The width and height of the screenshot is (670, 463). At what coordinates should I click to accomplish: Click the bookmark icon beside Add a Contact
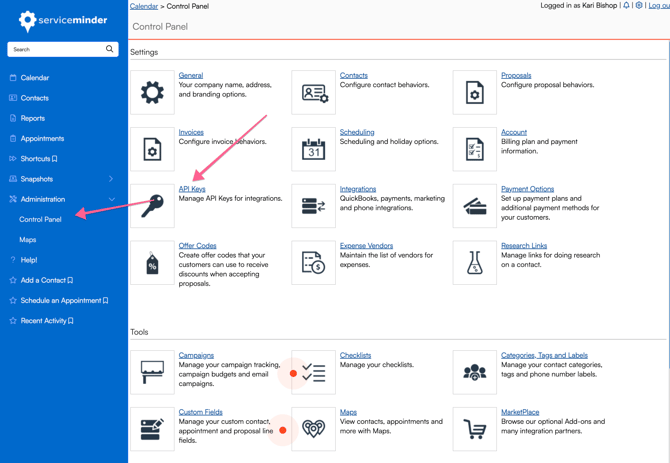(70, 280)
